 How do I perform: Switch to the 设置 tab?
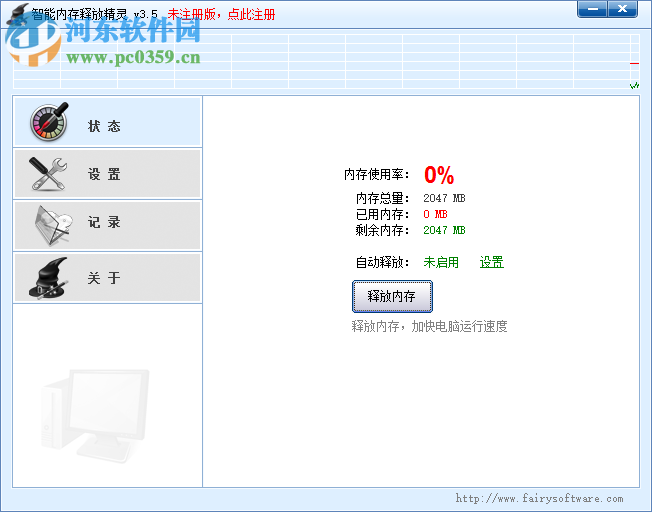pyautogui.click(x=107, y=174)
